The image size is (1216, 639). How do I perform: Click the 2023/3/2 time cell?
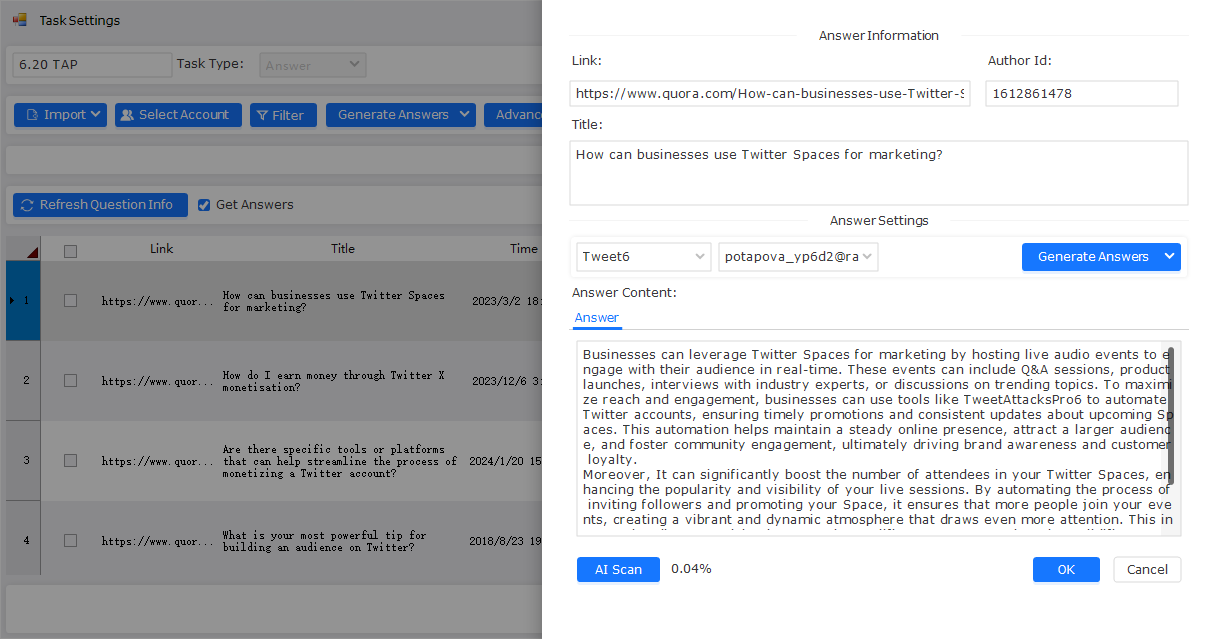click(x=506, y=301)
